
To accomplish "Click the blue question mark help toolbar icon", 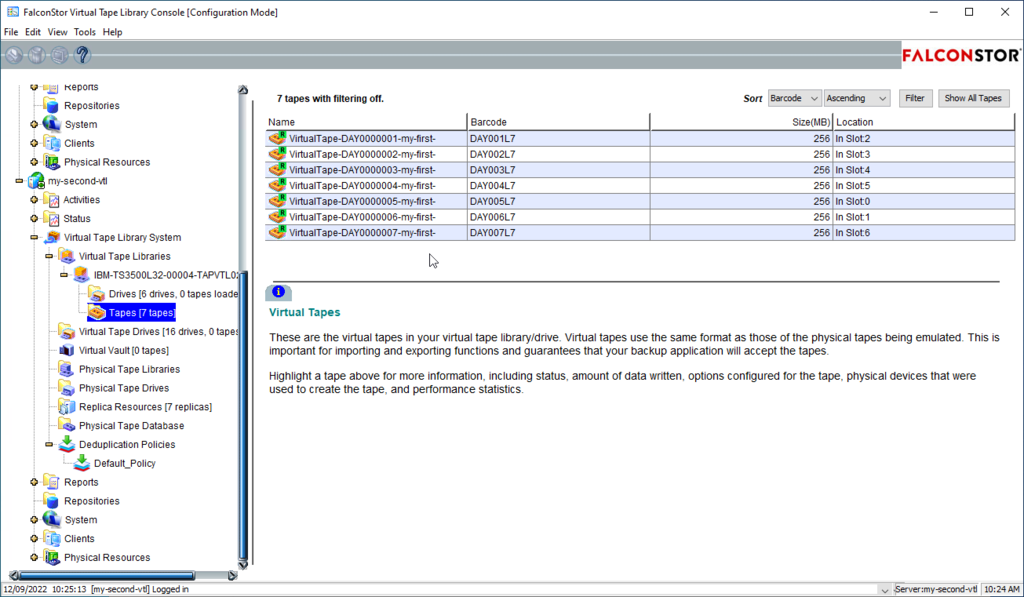I will pos(82,55).
